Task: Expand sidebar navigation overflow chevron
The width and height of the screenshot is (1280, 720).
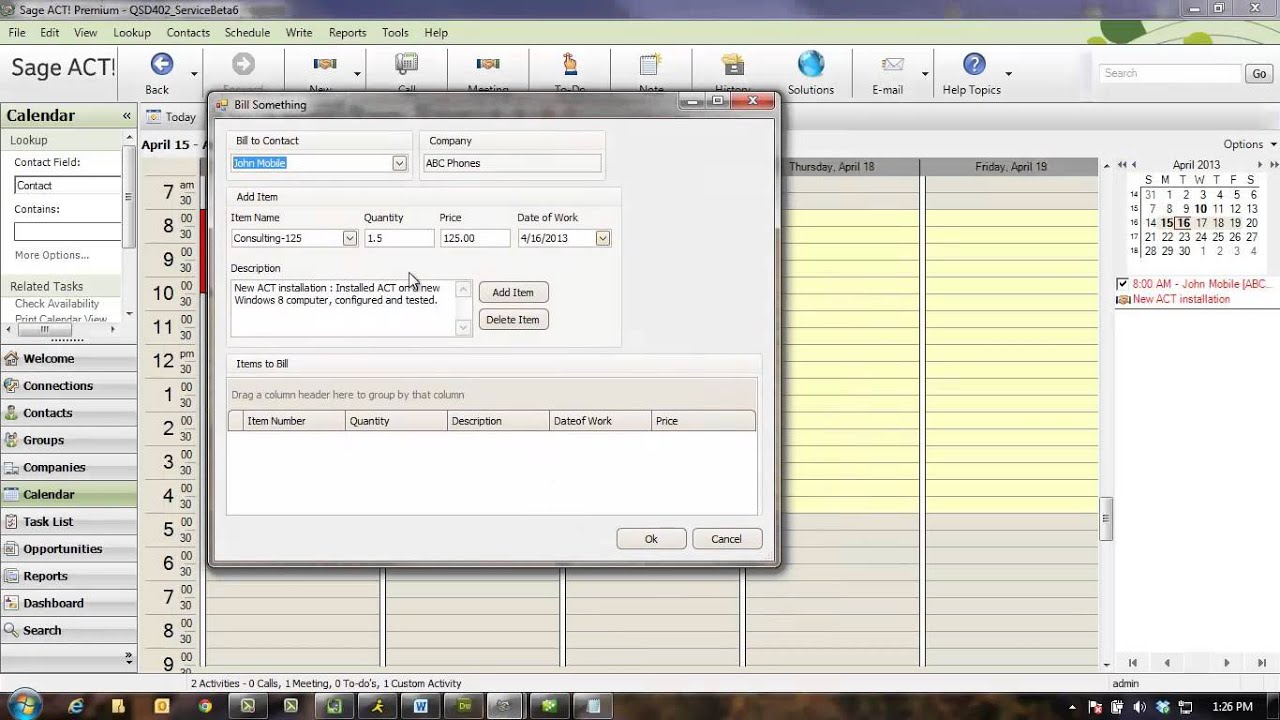Action: point(128,657)
